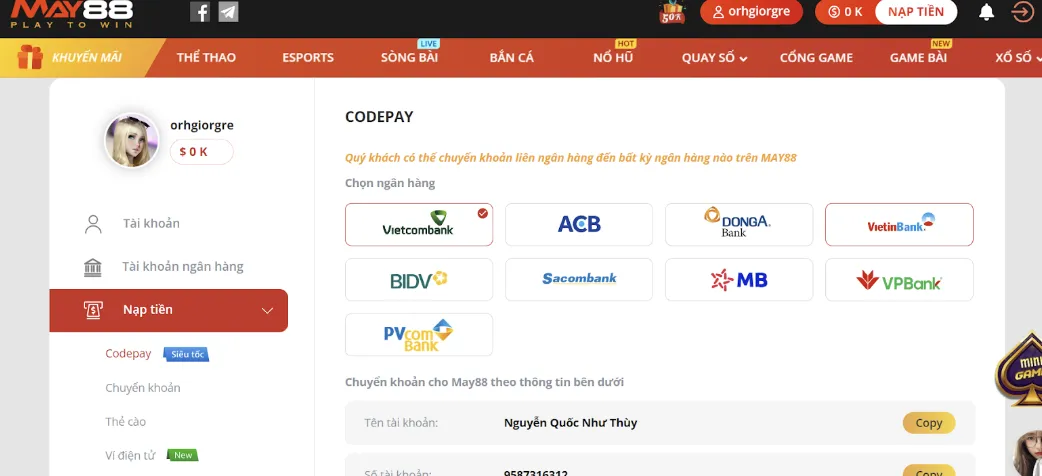Open the Mini Game floating icon
The image size is (1042, 476).
(1020, 370)
